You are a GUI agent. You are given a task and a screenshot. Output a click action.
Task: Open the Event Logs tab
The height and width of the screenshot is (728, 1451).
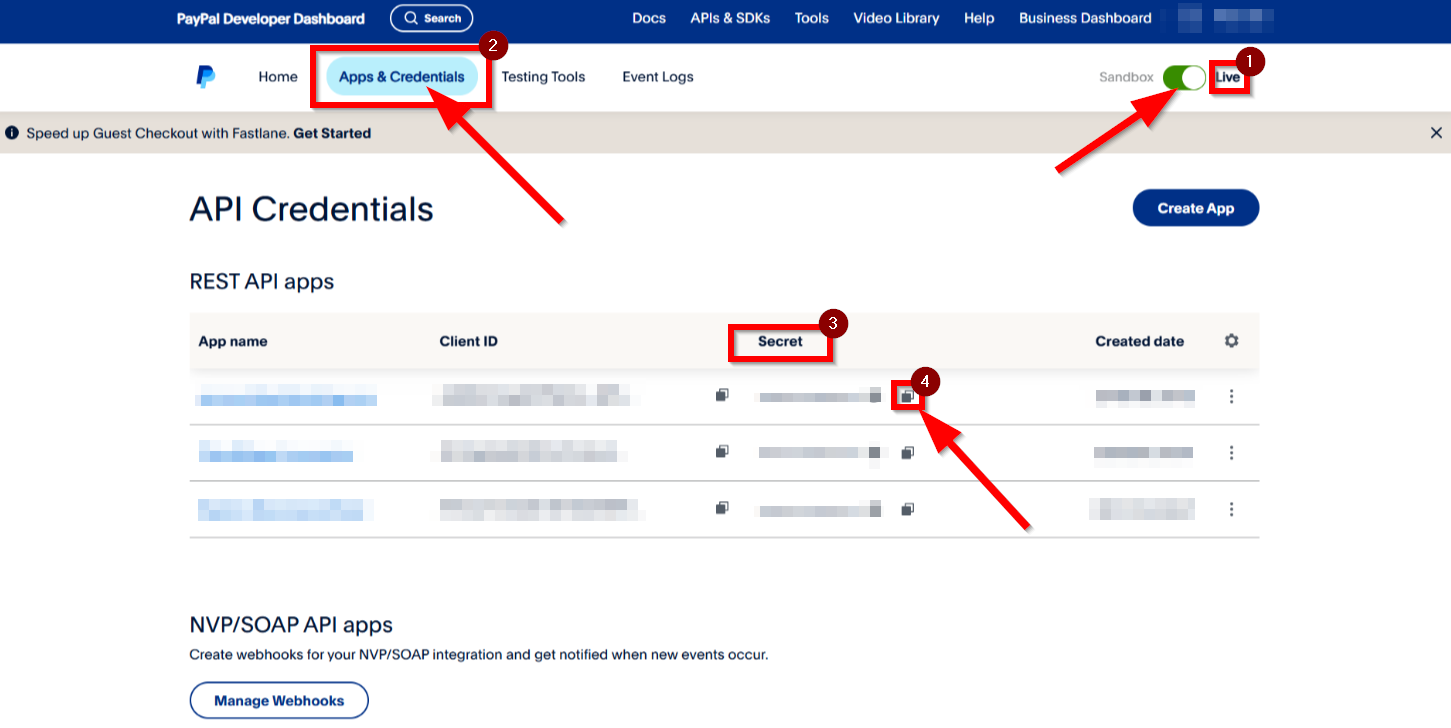coord(658,77)
